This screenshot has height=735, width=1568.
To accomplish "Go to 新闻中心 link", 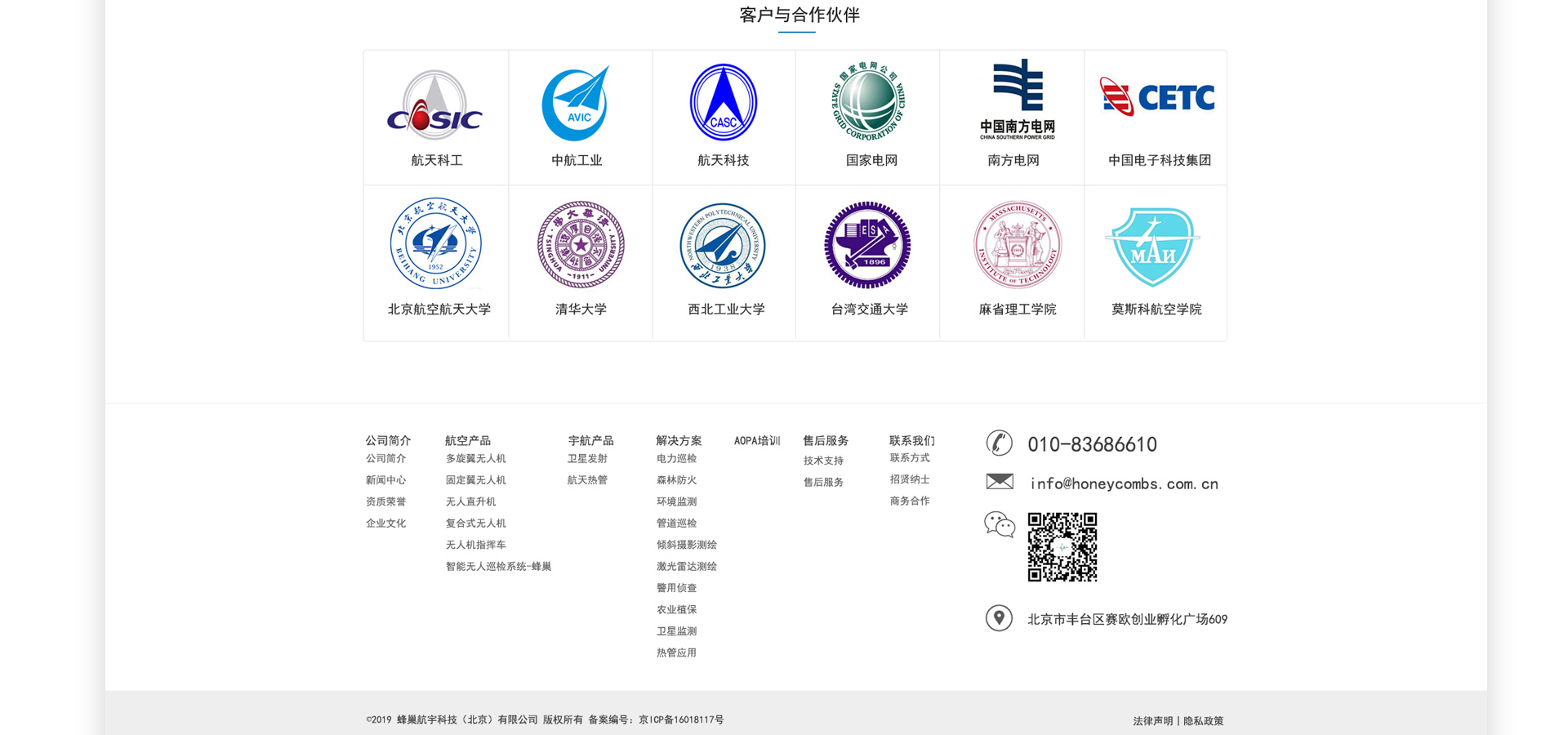I will pyautogui.click(x=385, y=480).
